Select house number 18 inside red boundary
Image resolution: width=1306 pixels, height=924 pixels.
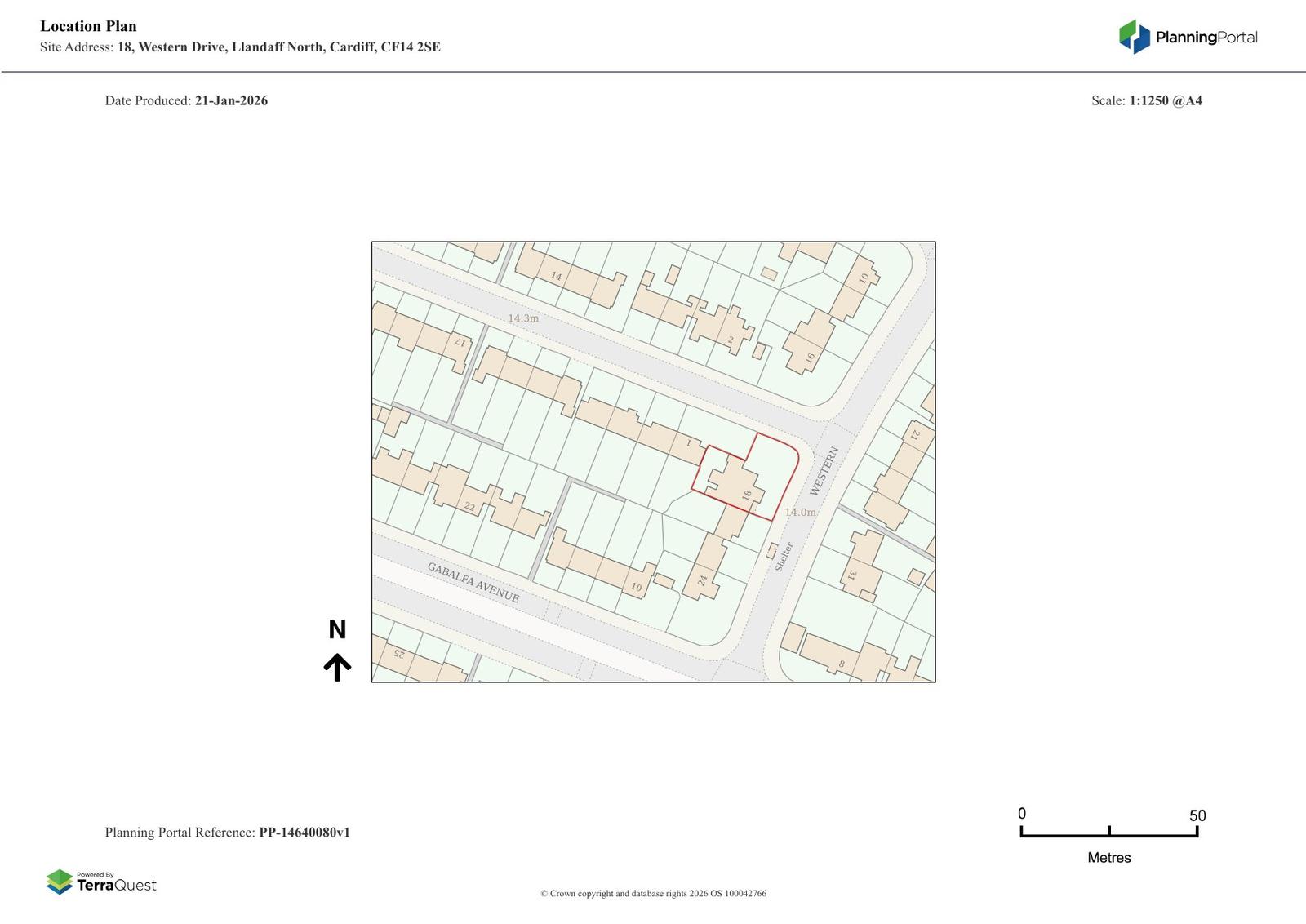coord(746,495)
